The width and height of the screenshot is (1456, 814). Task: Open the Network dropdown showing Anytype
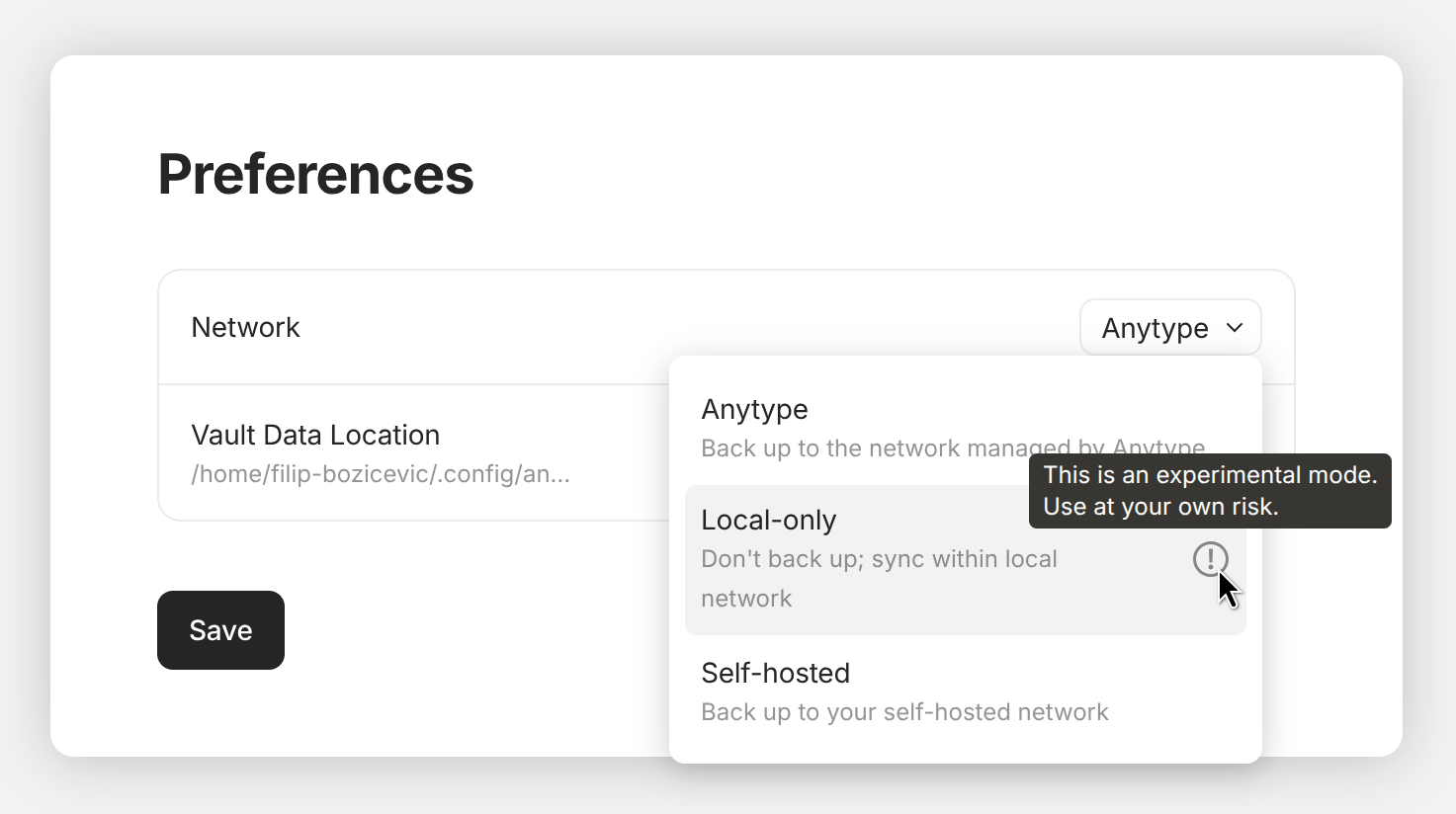pos(1170,328)
